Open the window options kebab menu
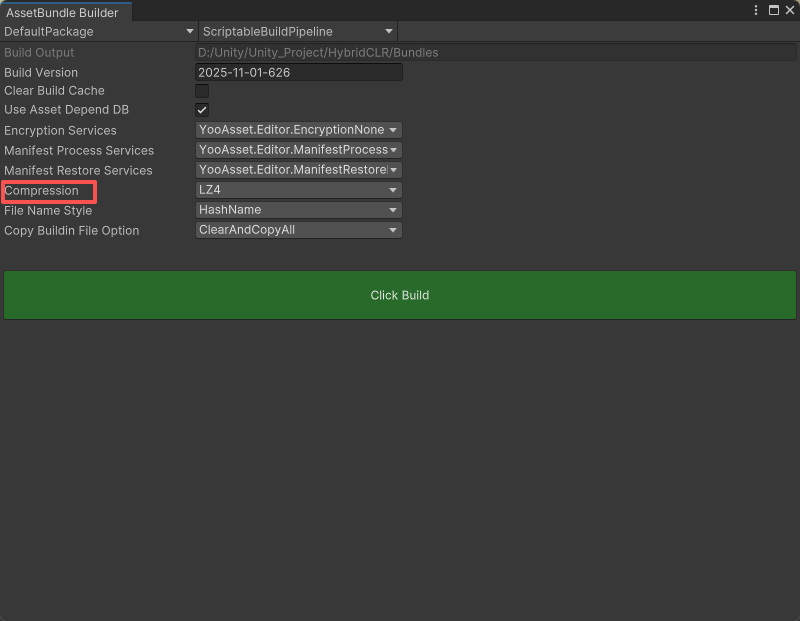 click(x=756, y=10)
